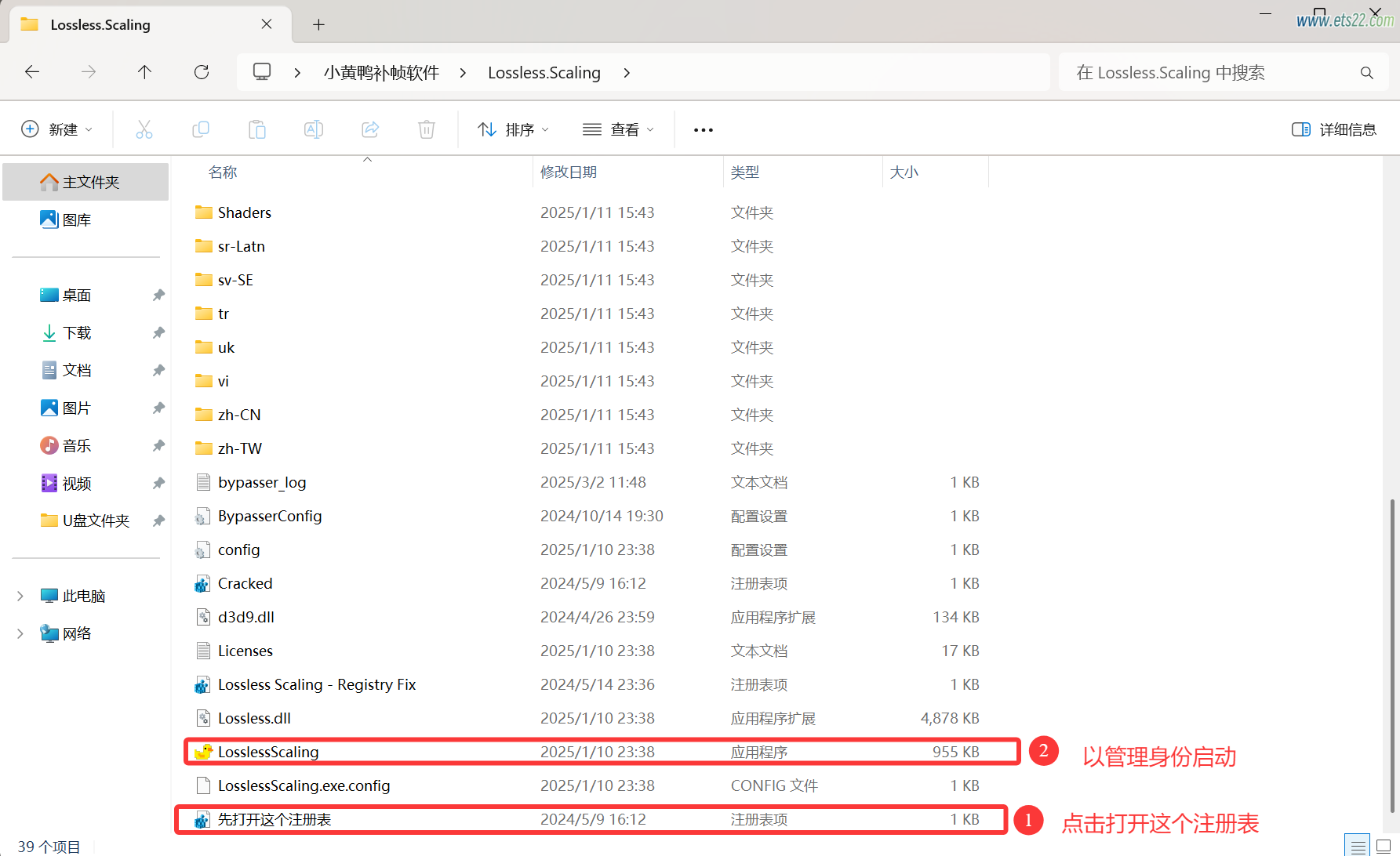This screenshot has height=856, width=1400.
Task: Switch to details list view icon in the status bar
Action: (x=1358, y=846)
